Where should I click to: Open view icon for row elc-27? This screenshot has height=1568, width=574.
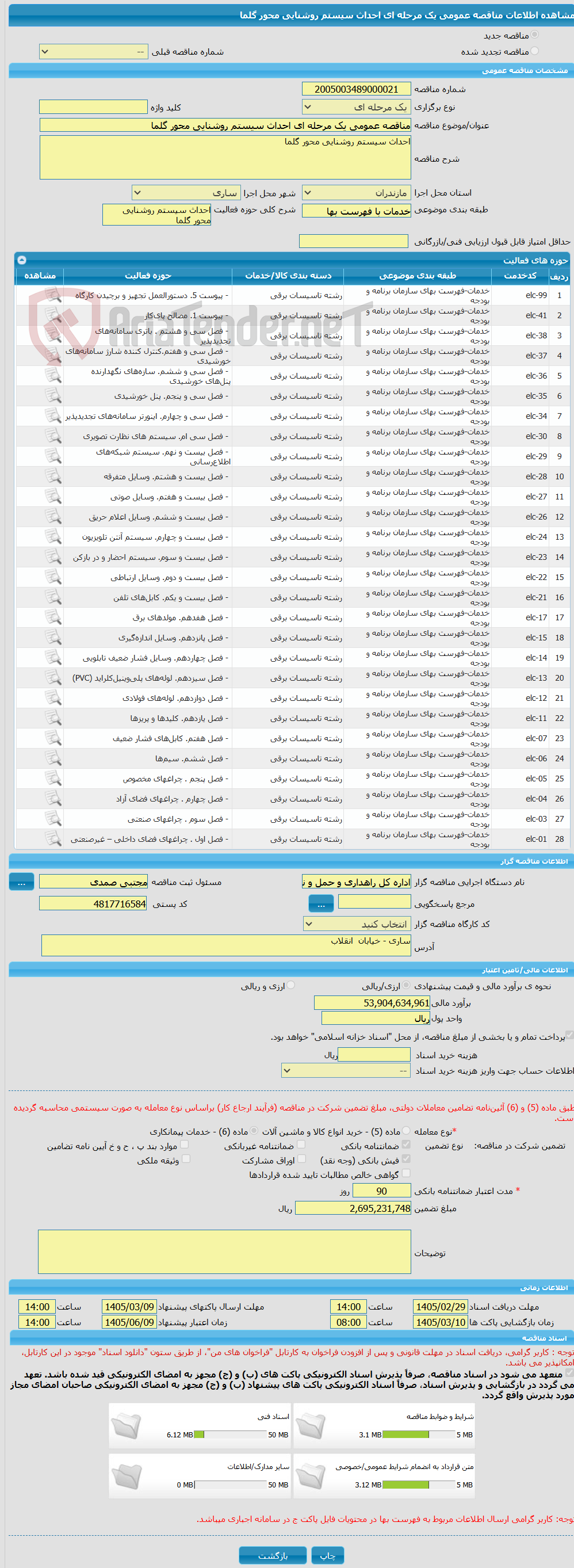[x=53, y=496]
